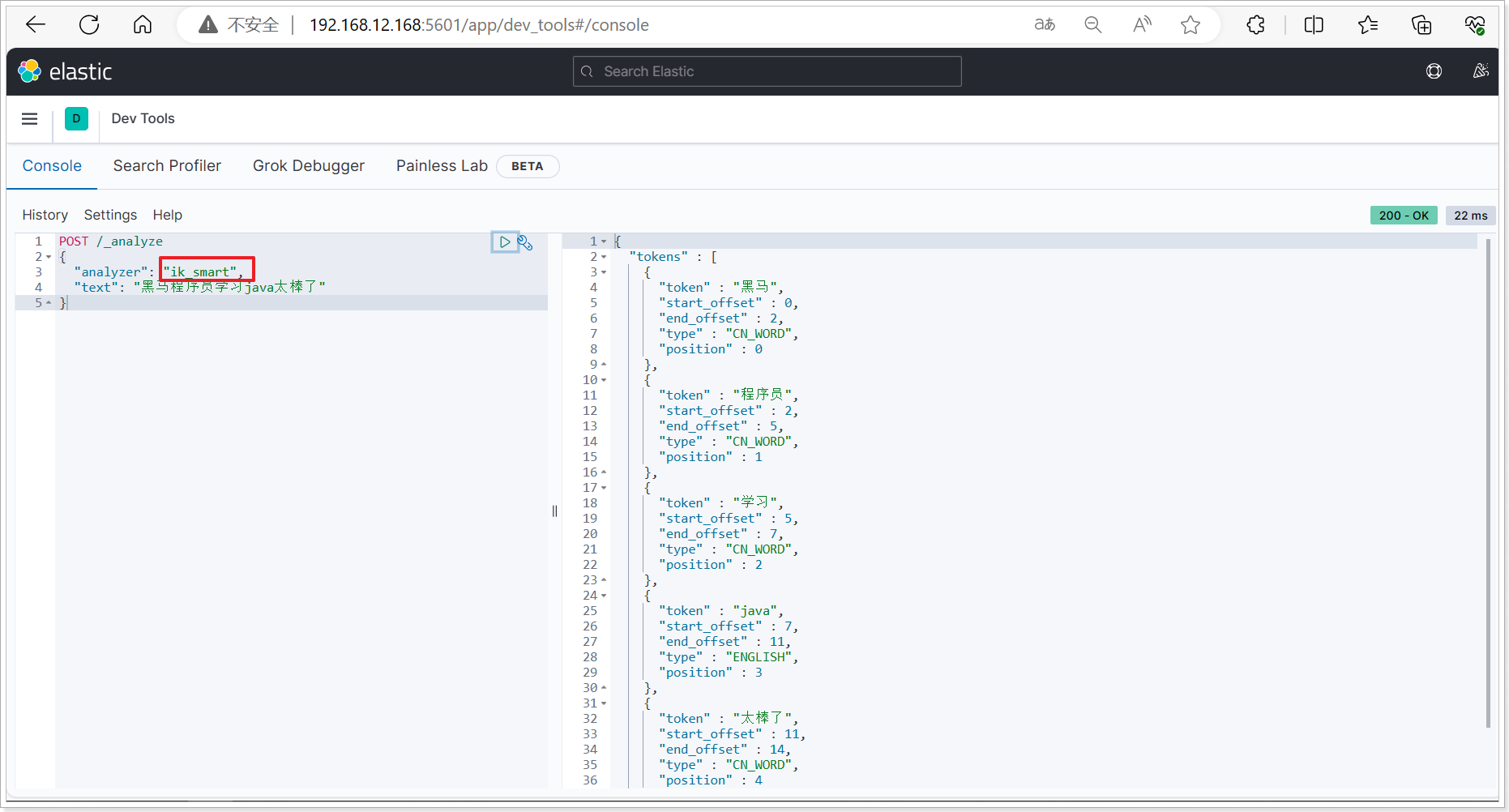Switch to the Search Profiler tab
This screenshot has width=1509, height=812.
click(x=167, y=166)
